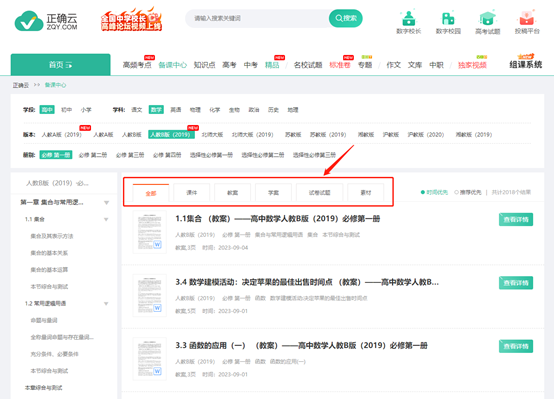554x399 pixels.
Task: Select 高中 school level filter
Action: [47, 110]
